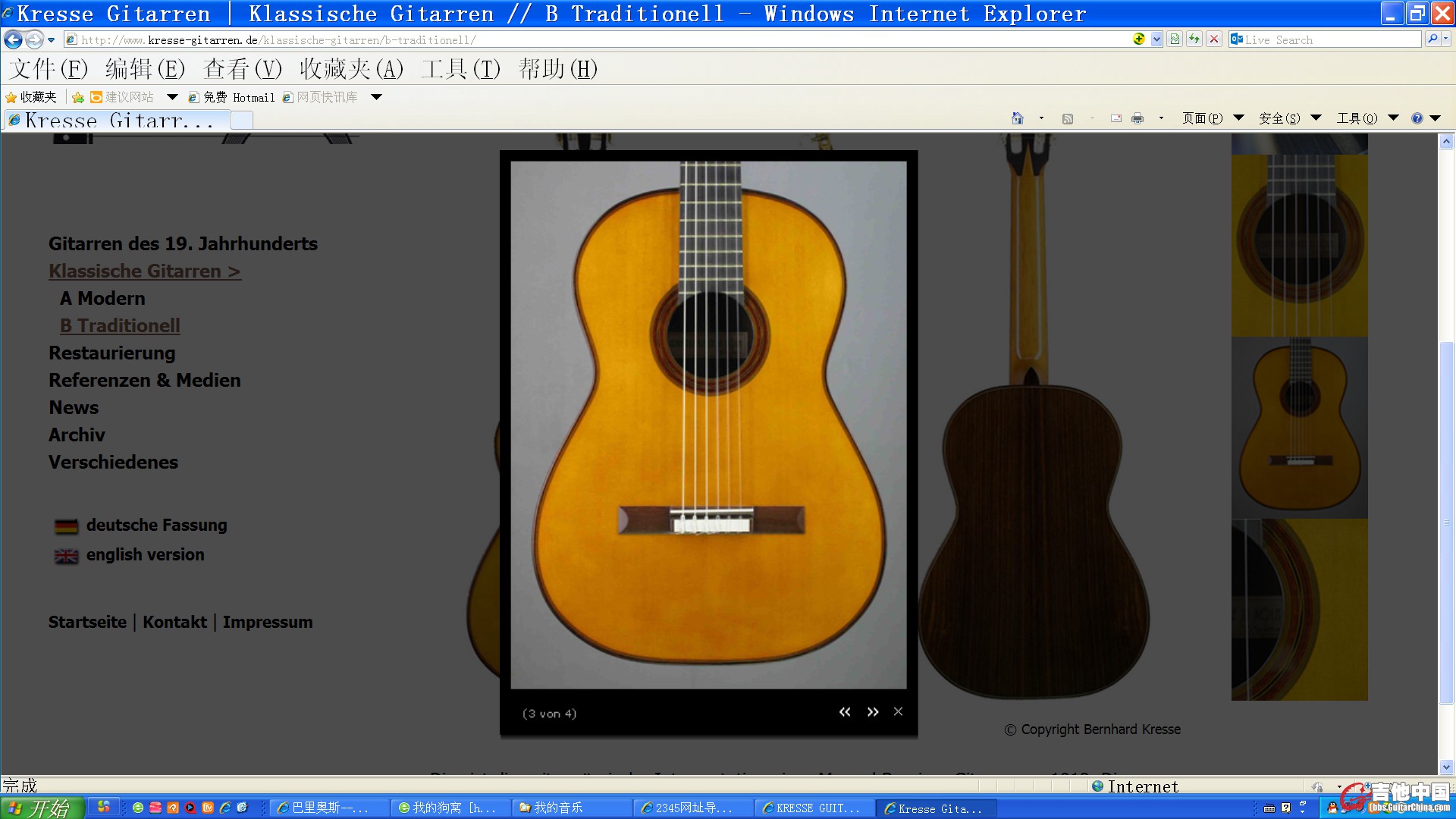Go to A Modern guitars

click(x=102, y=298)
